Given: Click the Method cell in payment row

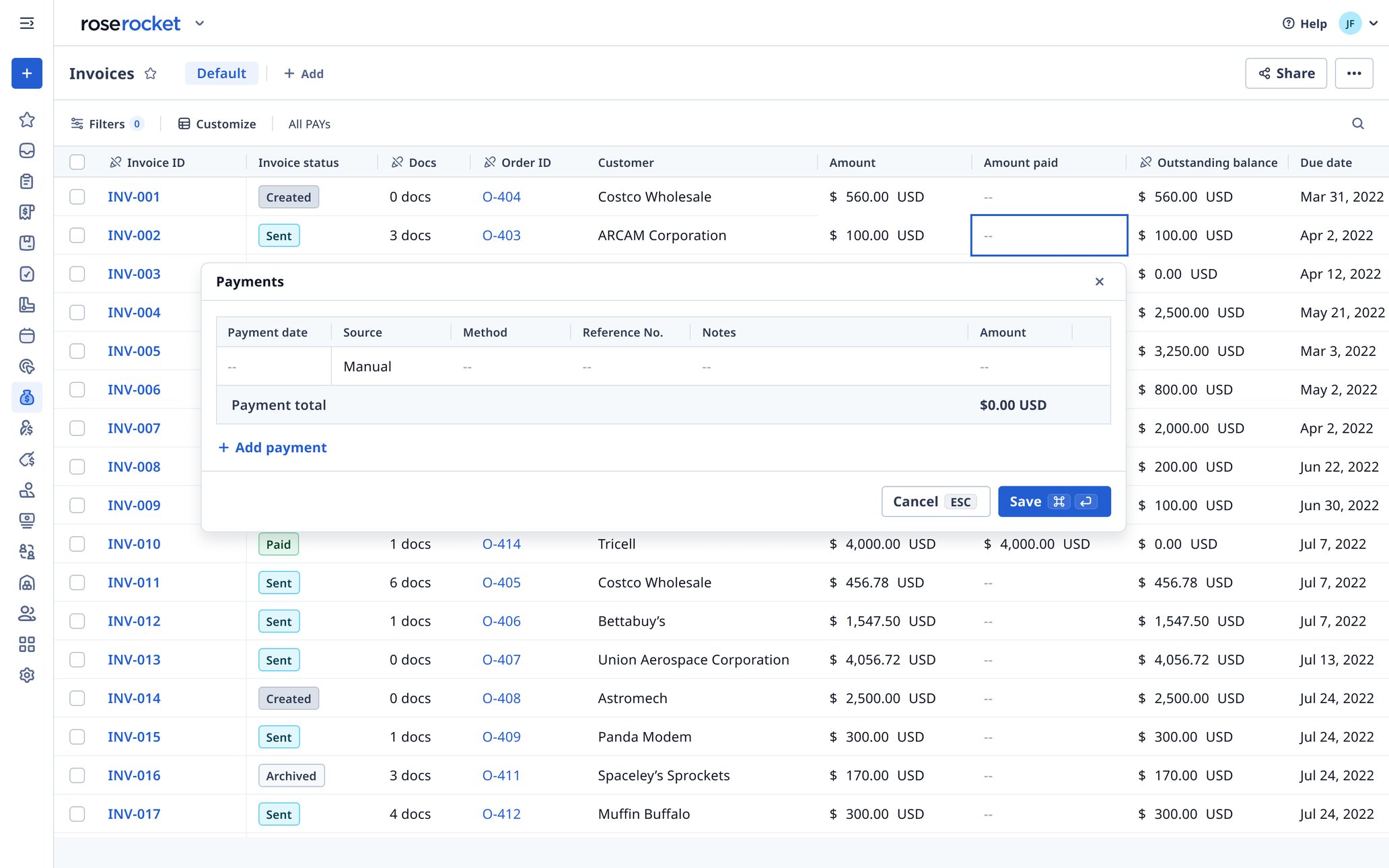Looking at the screenshot, I should 511,367.
